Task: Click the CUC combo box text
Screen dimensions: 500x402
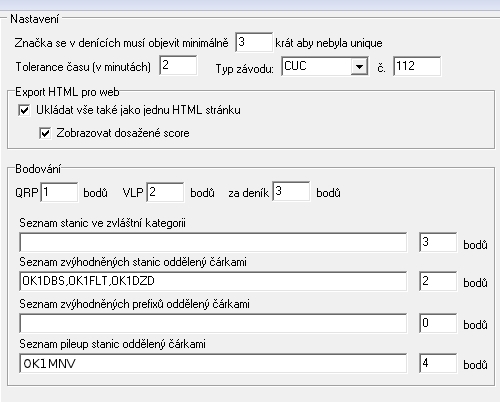Action: 316,66
